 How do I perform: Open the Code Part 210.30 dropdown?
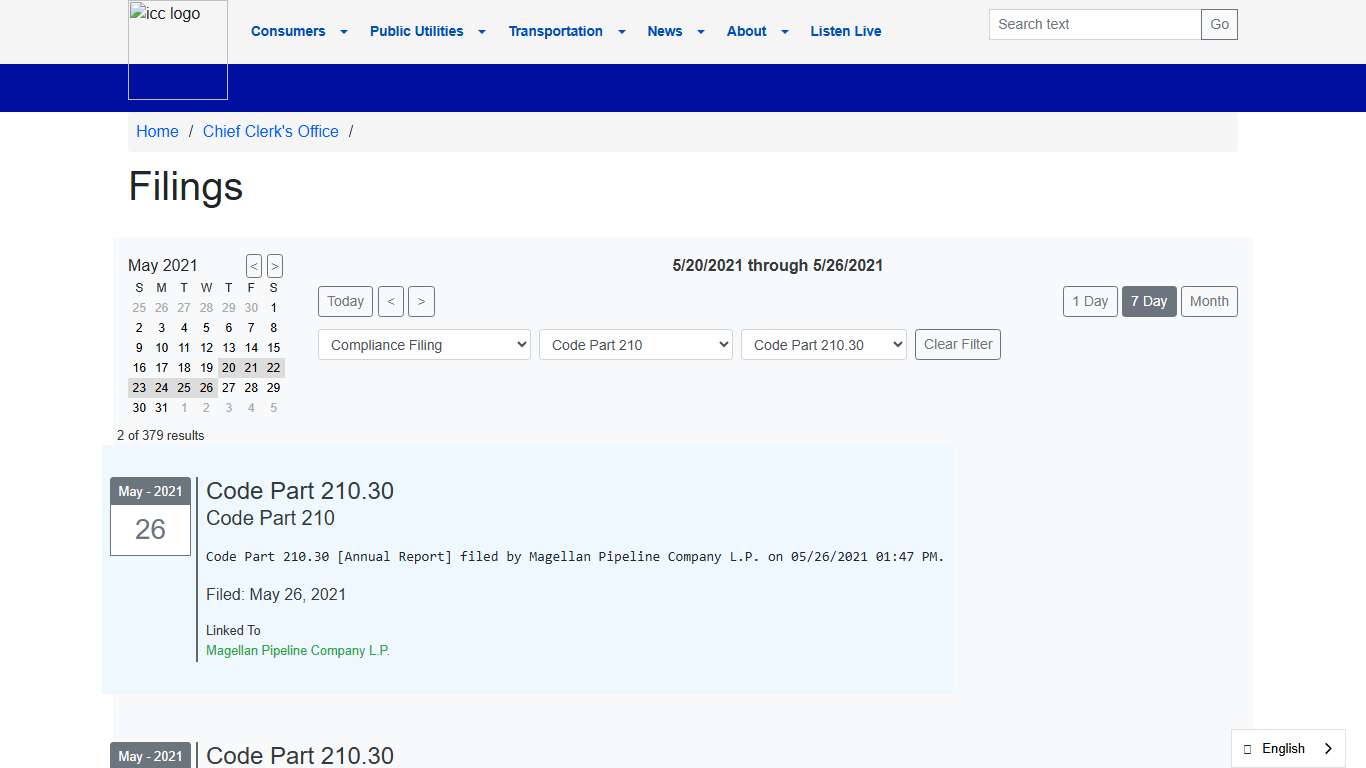[823, 345]
